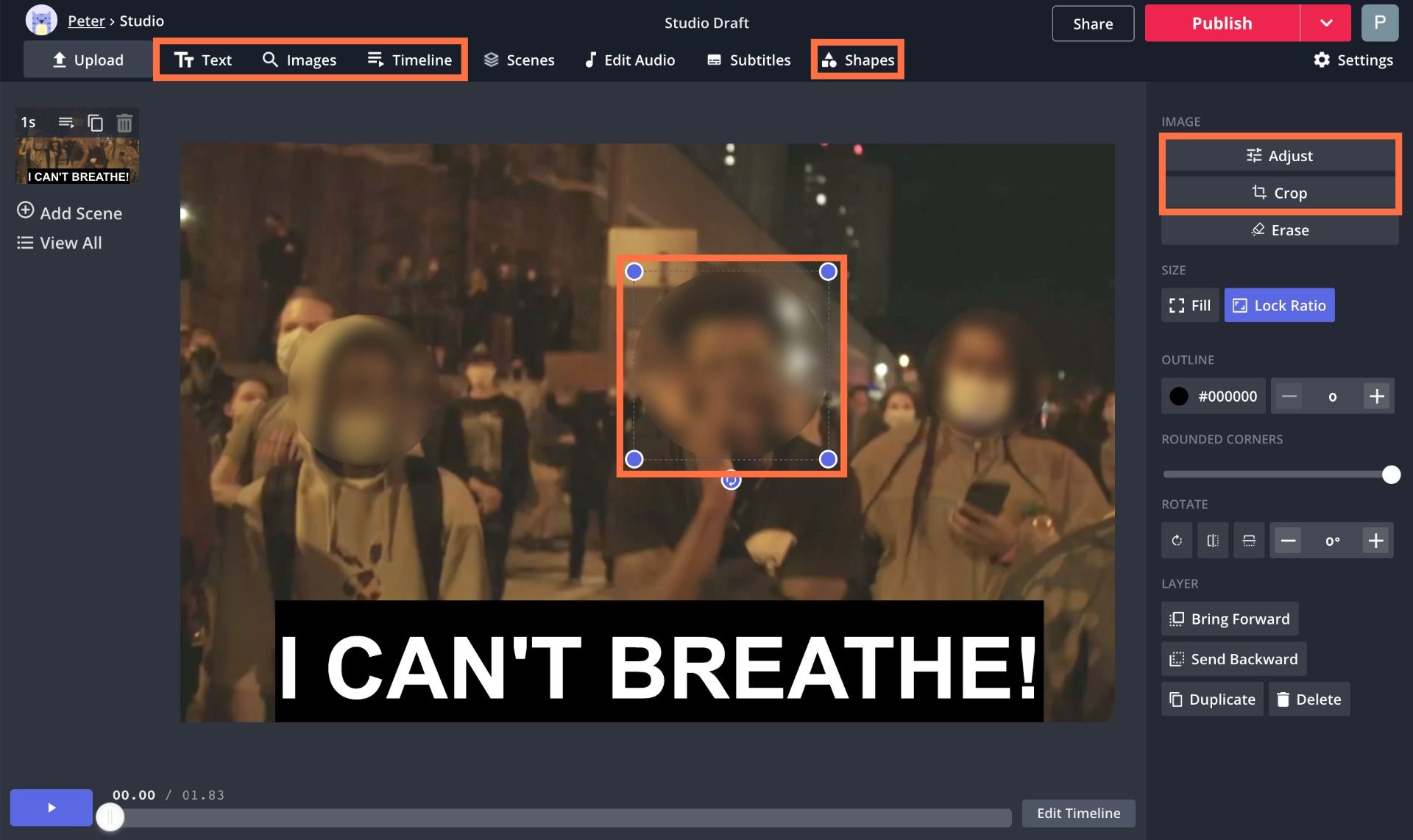Open the P account avatar menu
Screen dimensions: 1413x840
coord(1379,23)
